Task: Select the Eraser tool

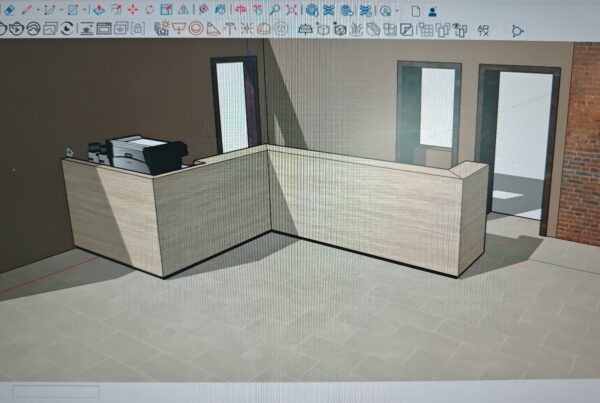Action: (11, 10)
